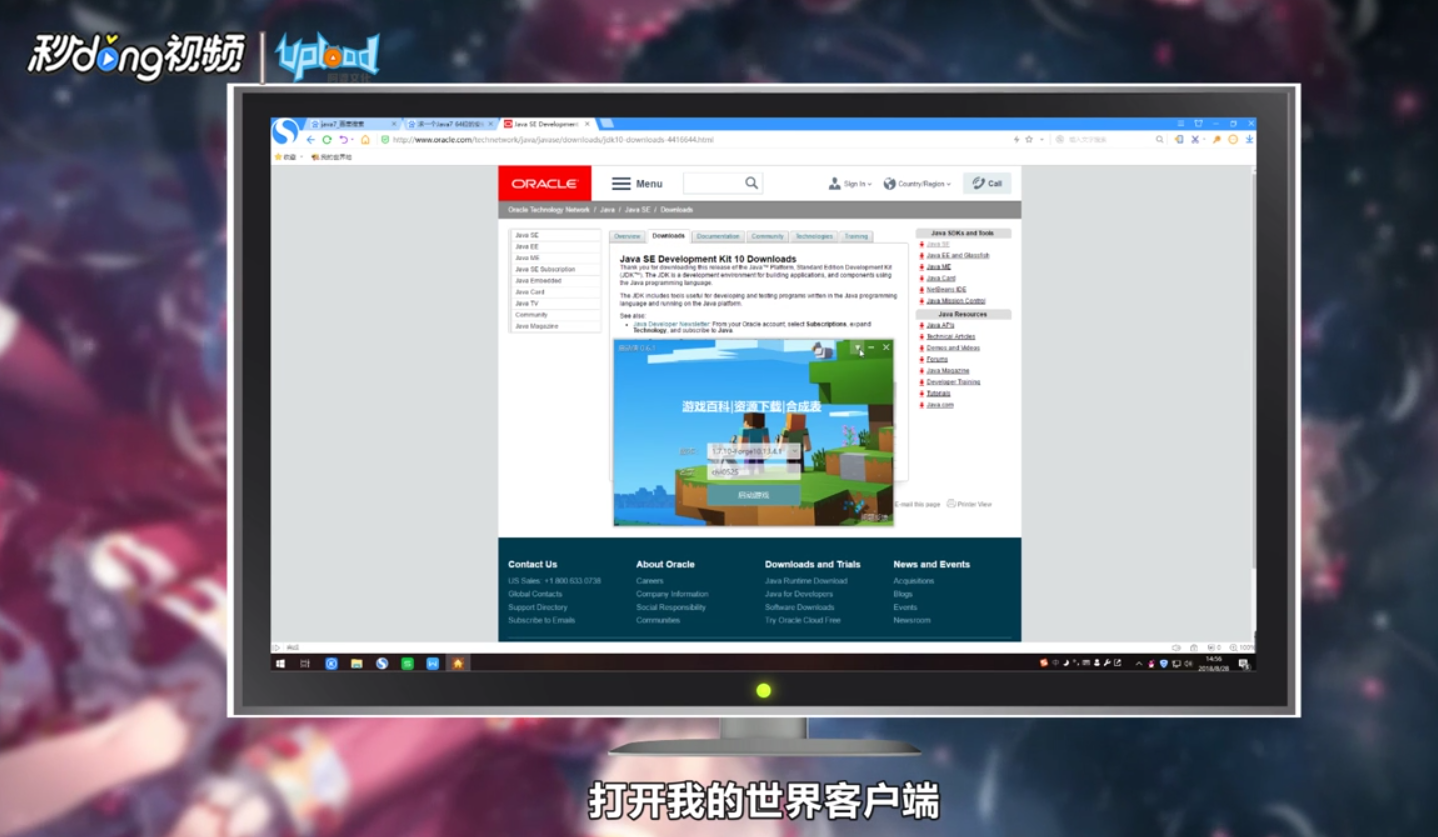Open Demos and Videos link
The height and width of the screenshot is (837, 1438).
(x=952, y=348)
